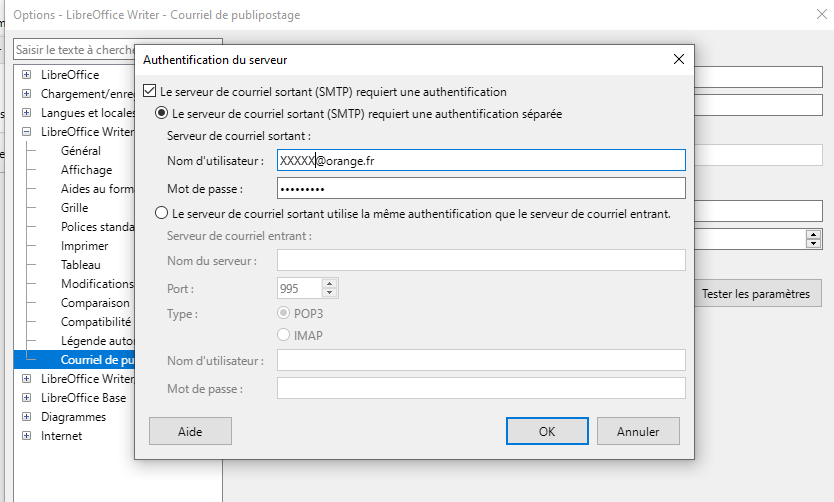Click the POP3 radio button

pyautogui.click(x=283, y=313)
